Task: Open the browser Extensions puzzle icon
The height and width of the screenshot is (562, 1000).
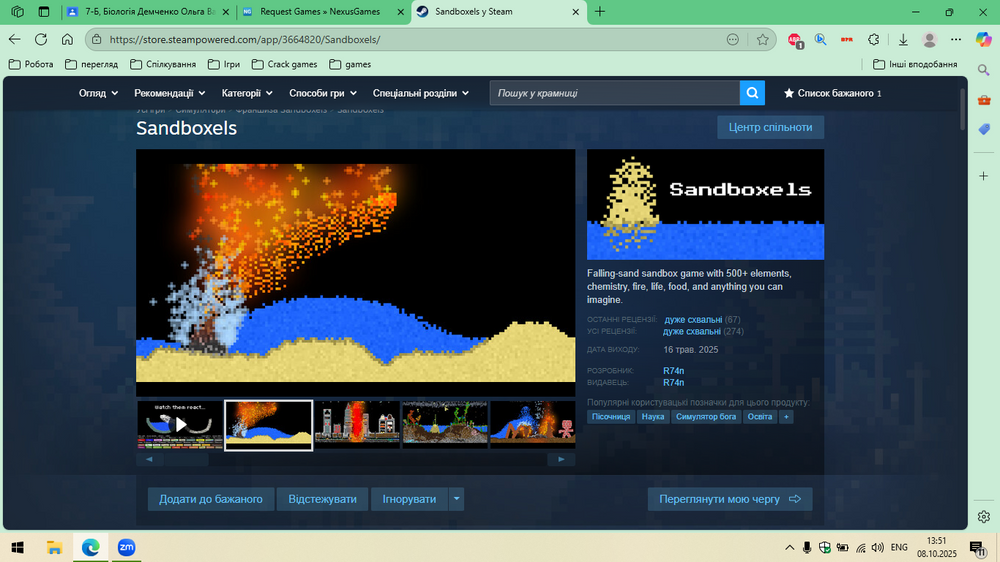Action: coord(873,40)
